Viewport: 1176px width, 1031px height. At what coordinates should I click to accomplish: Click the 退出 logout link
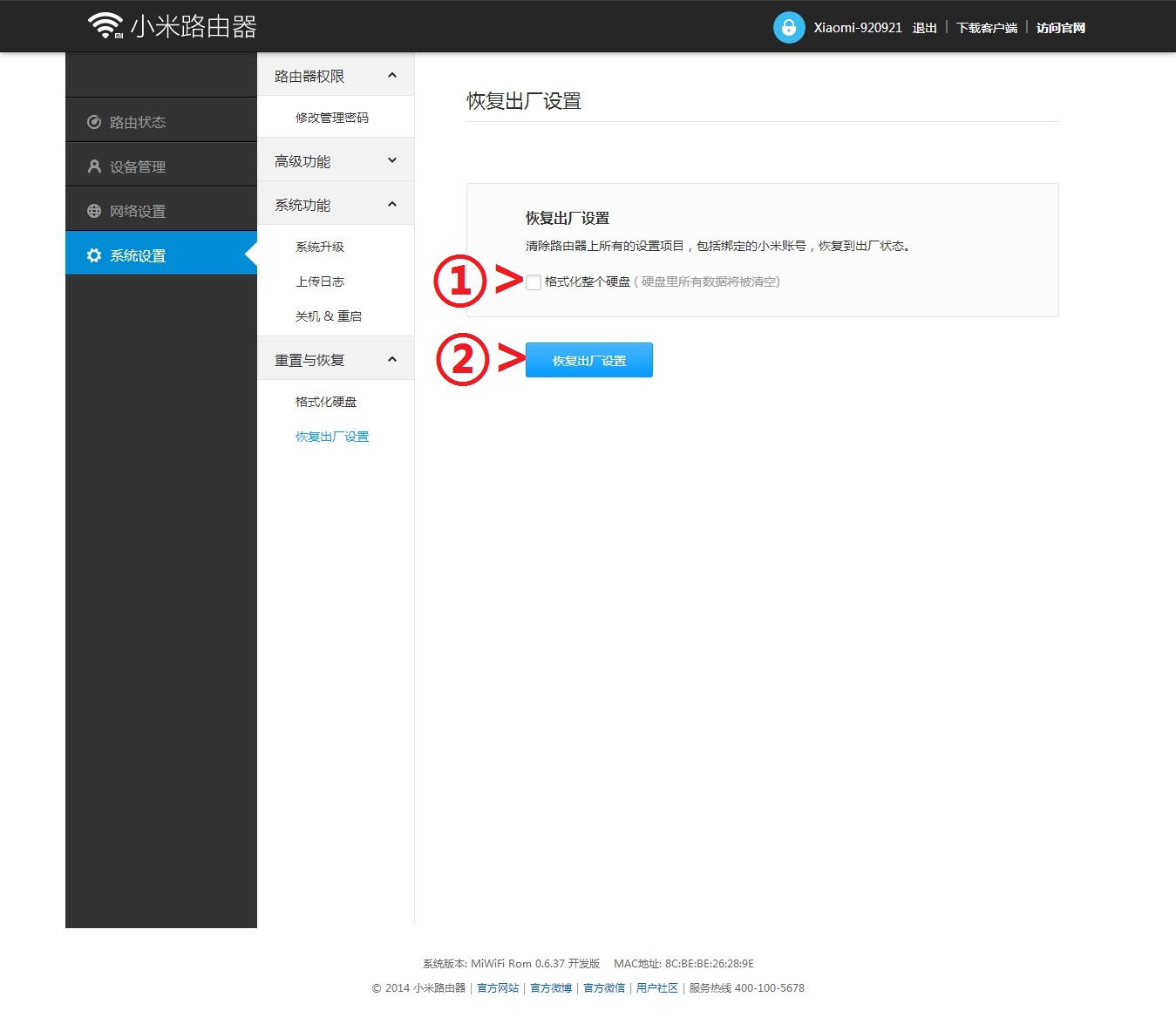924,28
